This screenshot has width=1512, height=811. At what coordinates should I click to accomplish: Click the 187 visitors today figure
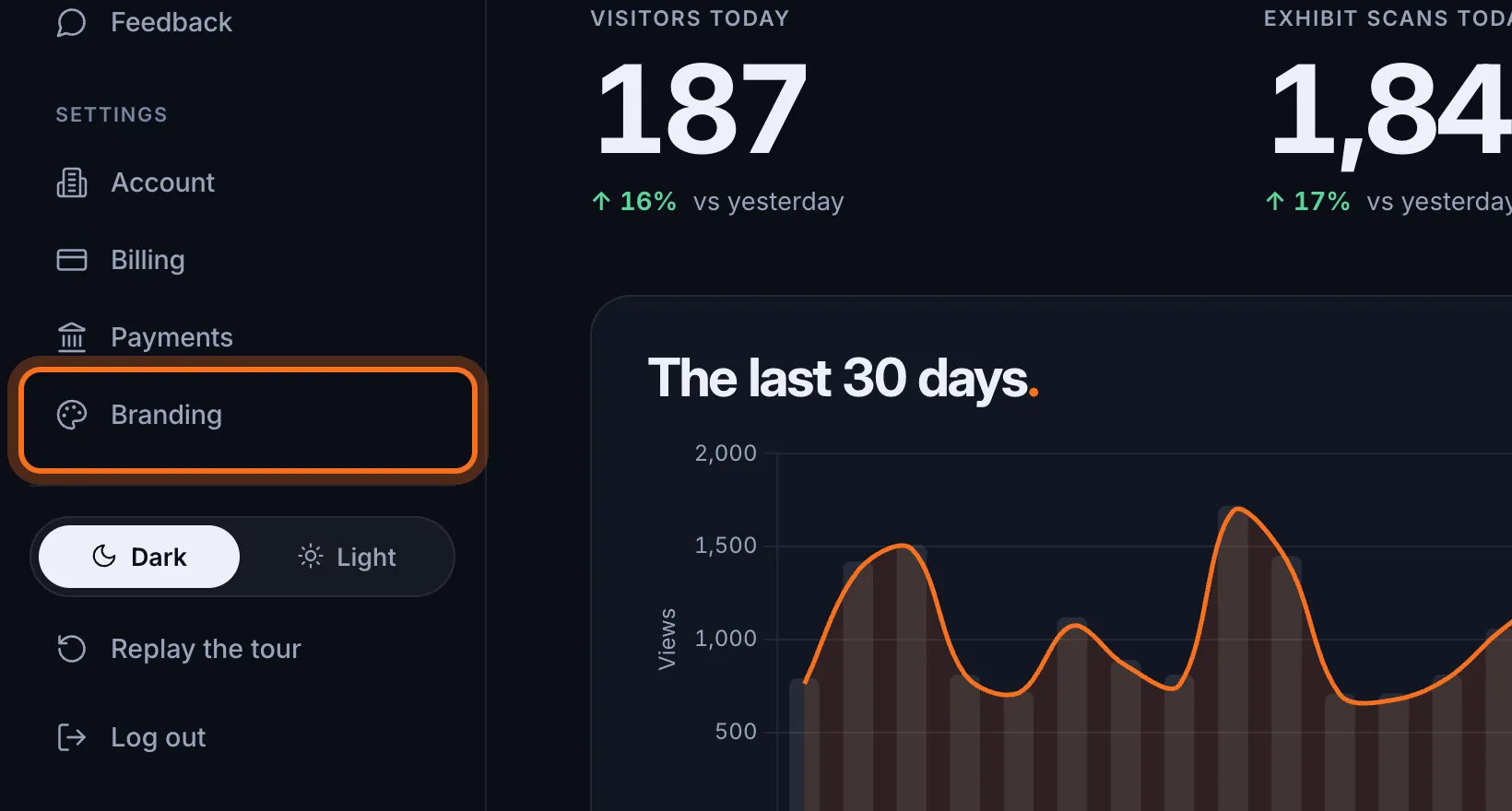tap(702, 109)
